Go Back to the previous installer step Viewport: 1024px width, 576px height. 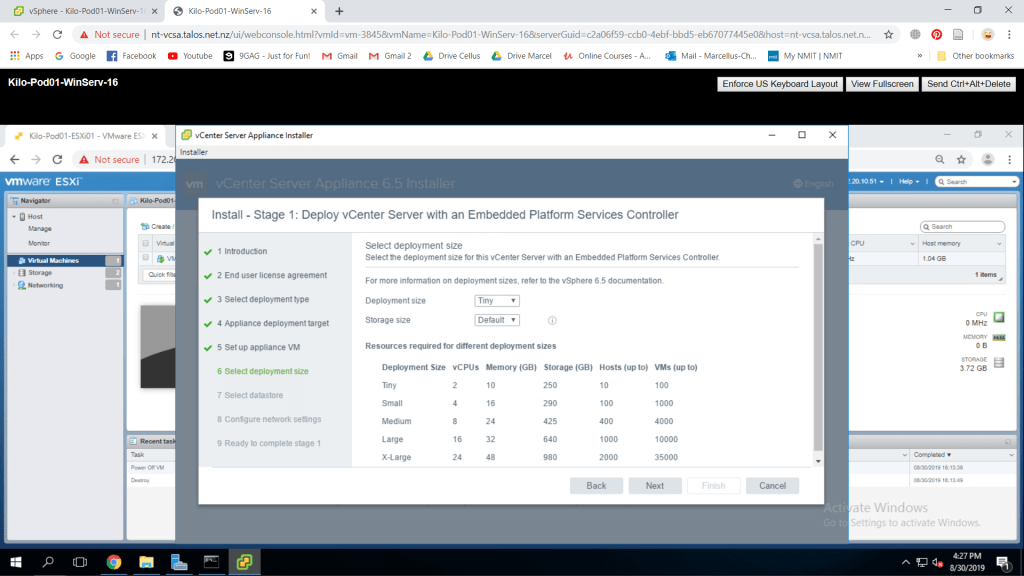coord(596,486)
